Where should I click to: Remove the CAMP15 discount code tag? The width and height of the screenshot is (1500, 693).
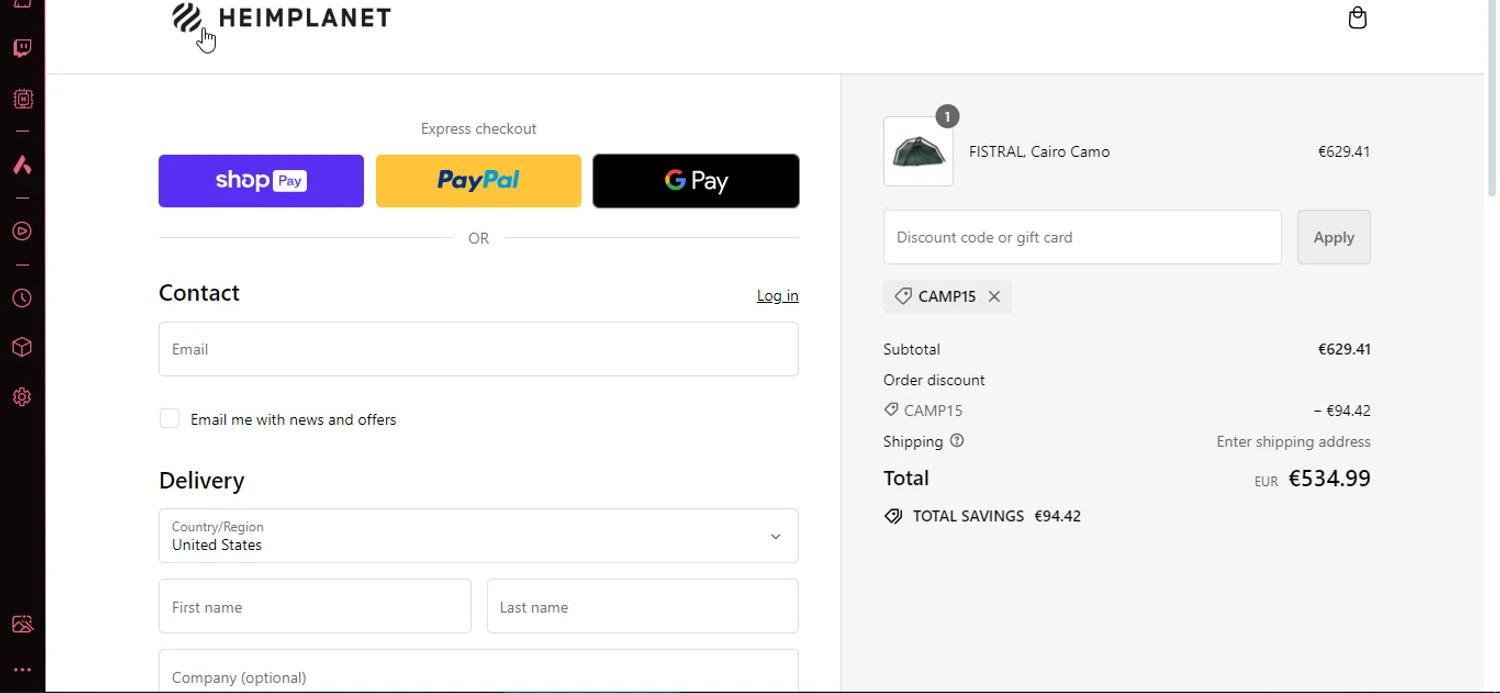click(994, 296)
